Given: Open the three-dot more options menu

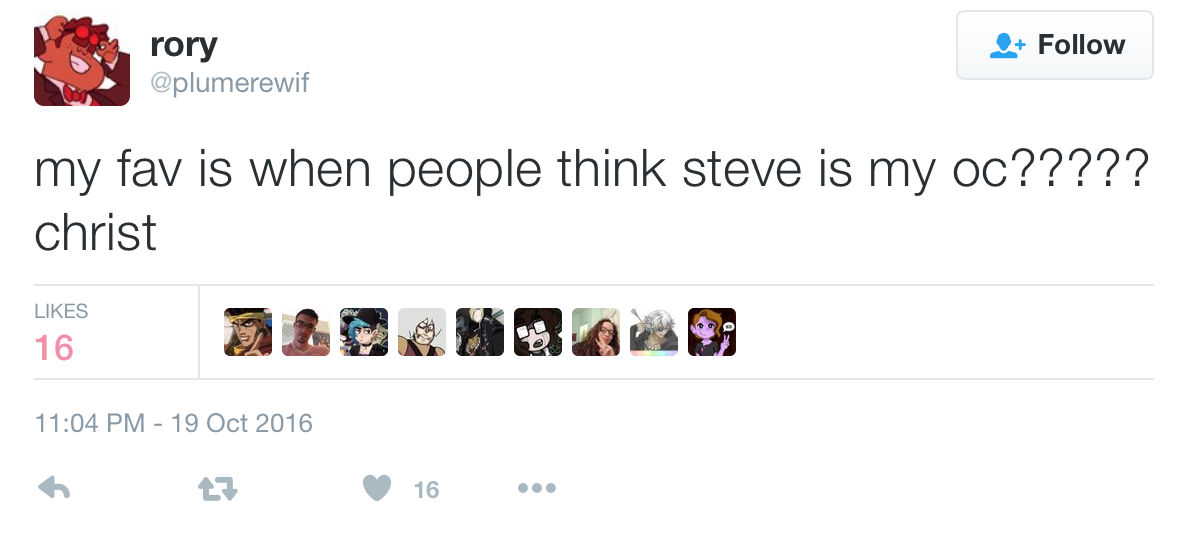Looking at the screenshot, I should (536, 488).
